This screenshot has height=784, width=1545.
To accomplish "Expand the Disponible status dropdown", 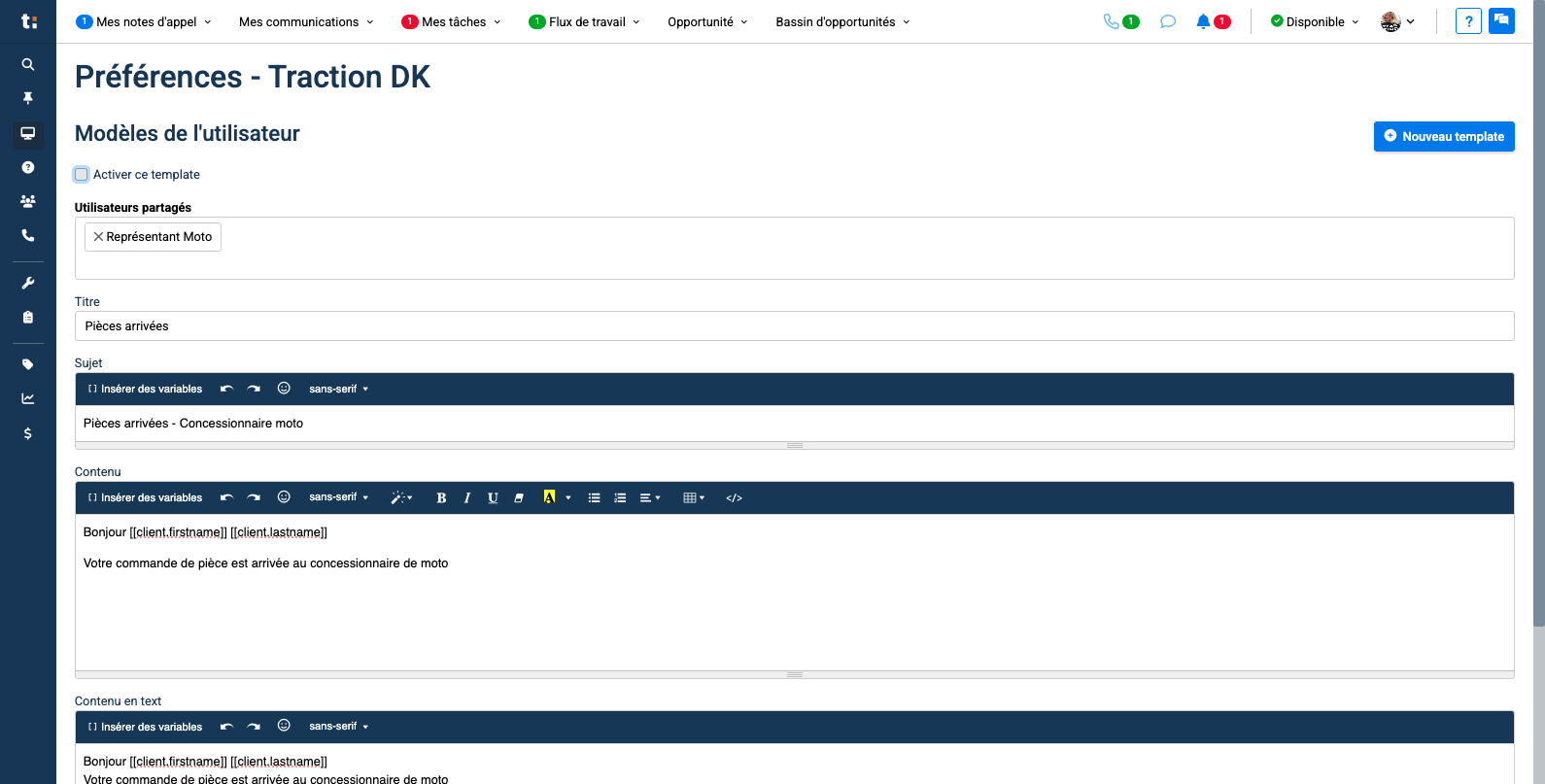I will click(x=1315, y=21).
